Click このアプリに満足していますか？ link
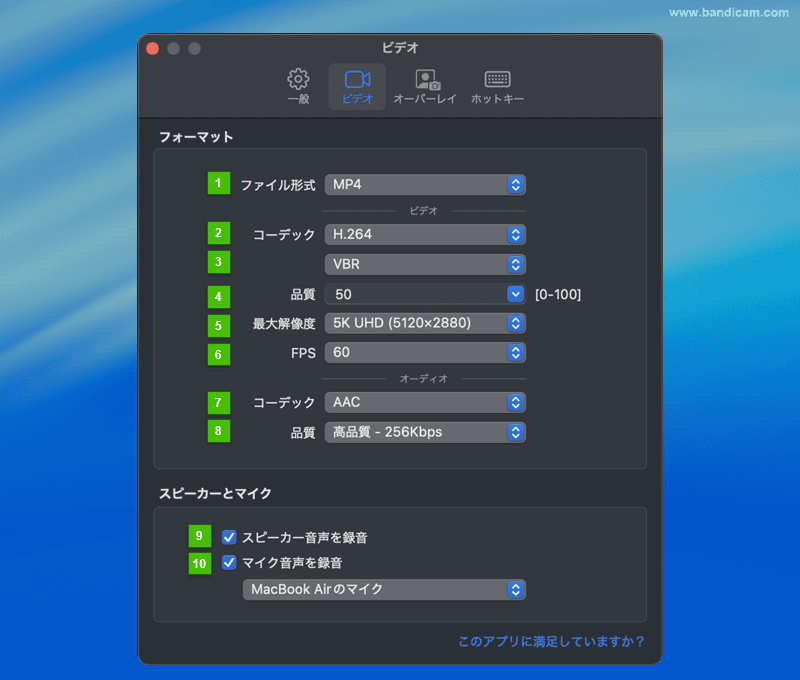Viewport: 800px width, 680px height. point(551,641)
